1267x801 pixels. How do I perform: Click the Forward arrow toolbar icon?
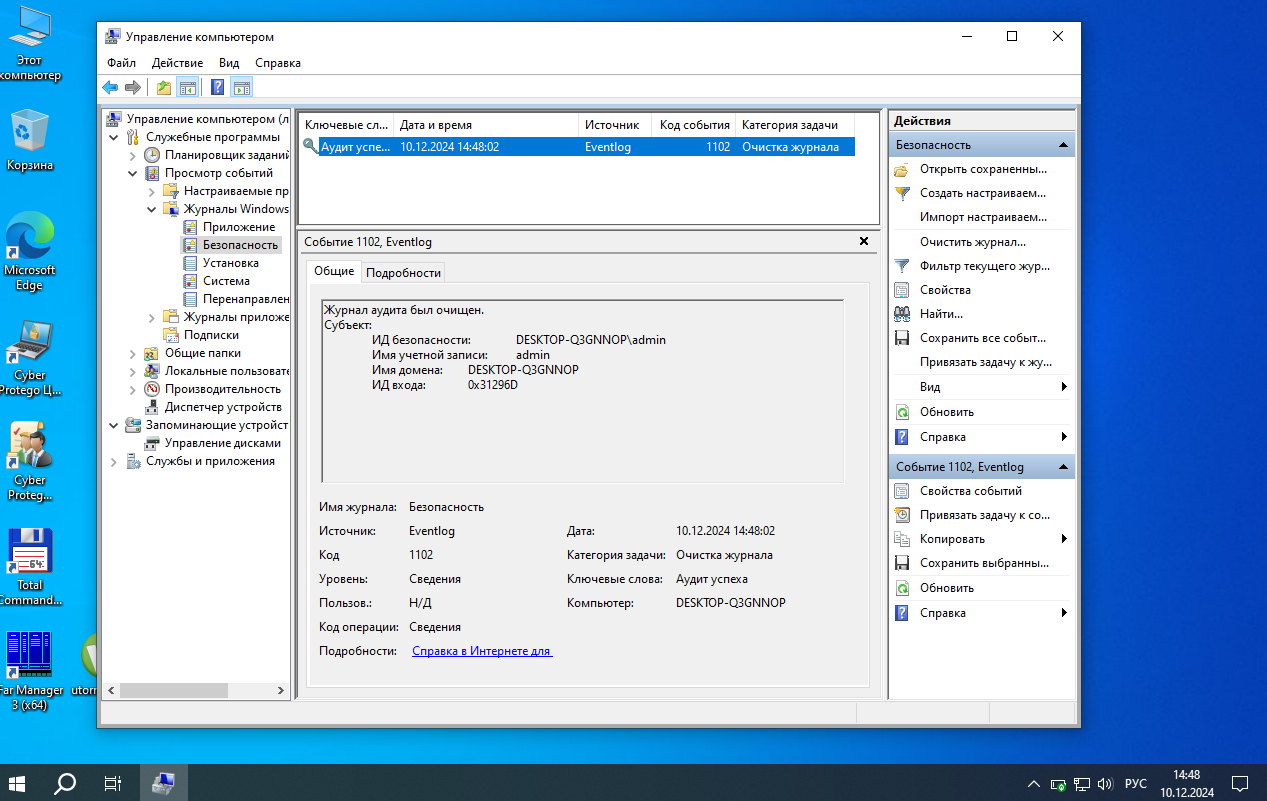pyautogui.click(x=132, y=87)
